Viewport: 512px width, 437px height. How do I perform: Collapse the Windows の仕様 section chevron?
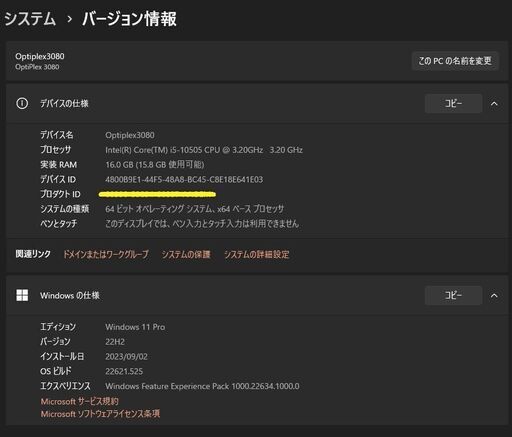point(494,295)
